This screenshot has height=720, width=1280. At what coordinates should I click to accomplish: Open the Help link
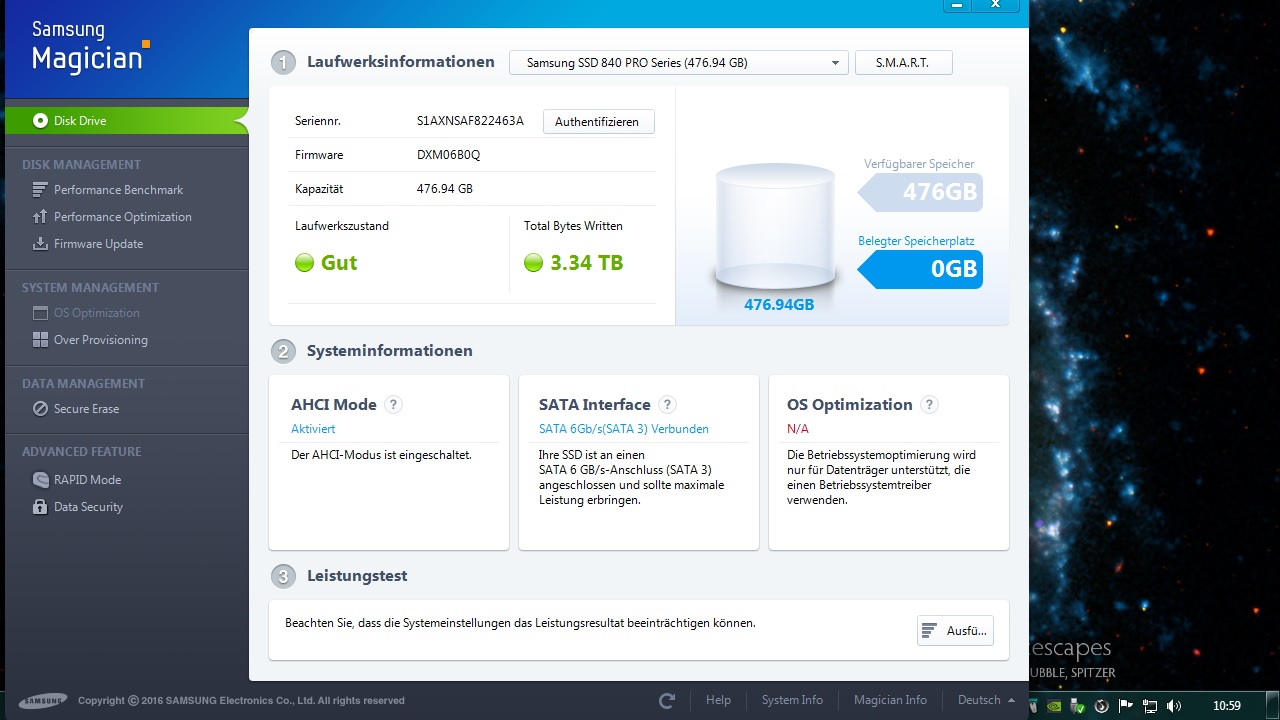coord(718,700)
